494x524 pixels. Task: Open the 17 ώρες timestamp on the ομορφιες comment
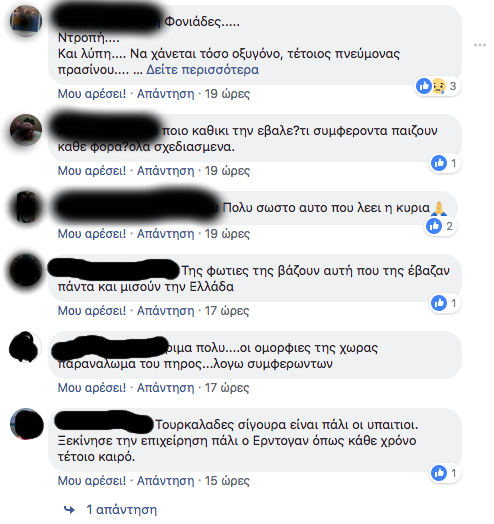[227, 388]
